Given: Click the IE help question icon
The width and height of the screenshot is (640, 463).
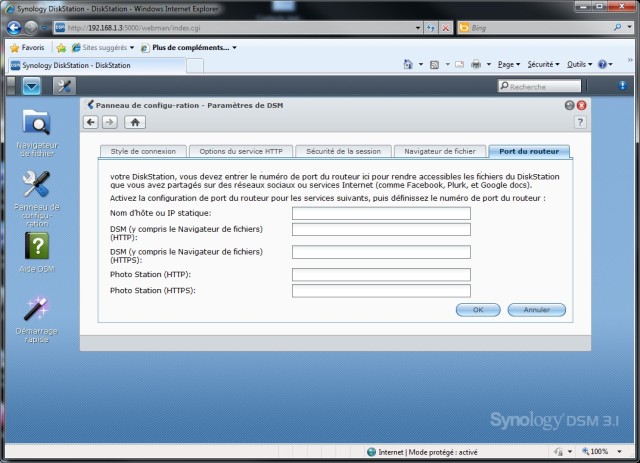Looking at the screenshot, I should pyautogui.click(x=602, y=65).
